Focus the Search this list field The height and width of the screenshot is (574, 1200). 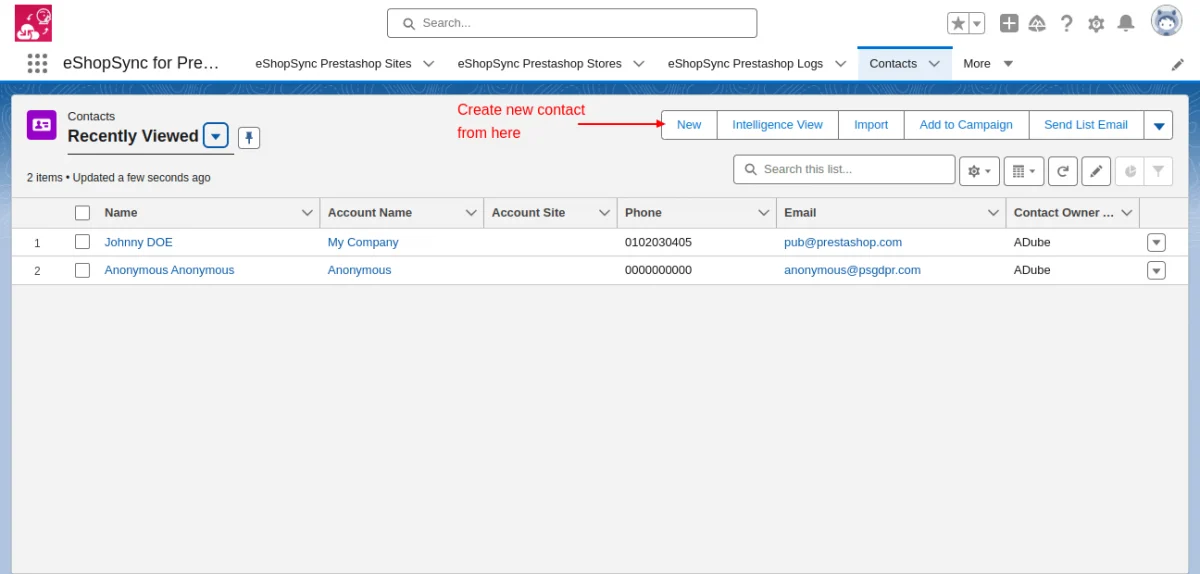click(x=844, y=169)
